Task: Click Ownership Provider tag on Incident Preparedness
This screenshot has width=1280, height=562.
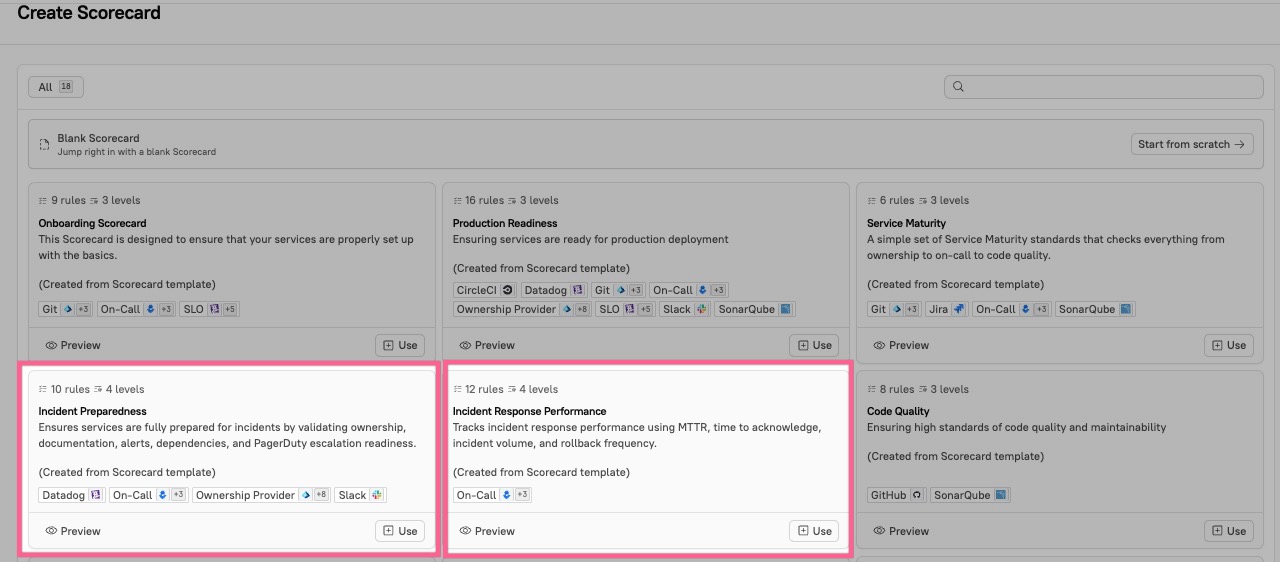Action: click(262, 495)
